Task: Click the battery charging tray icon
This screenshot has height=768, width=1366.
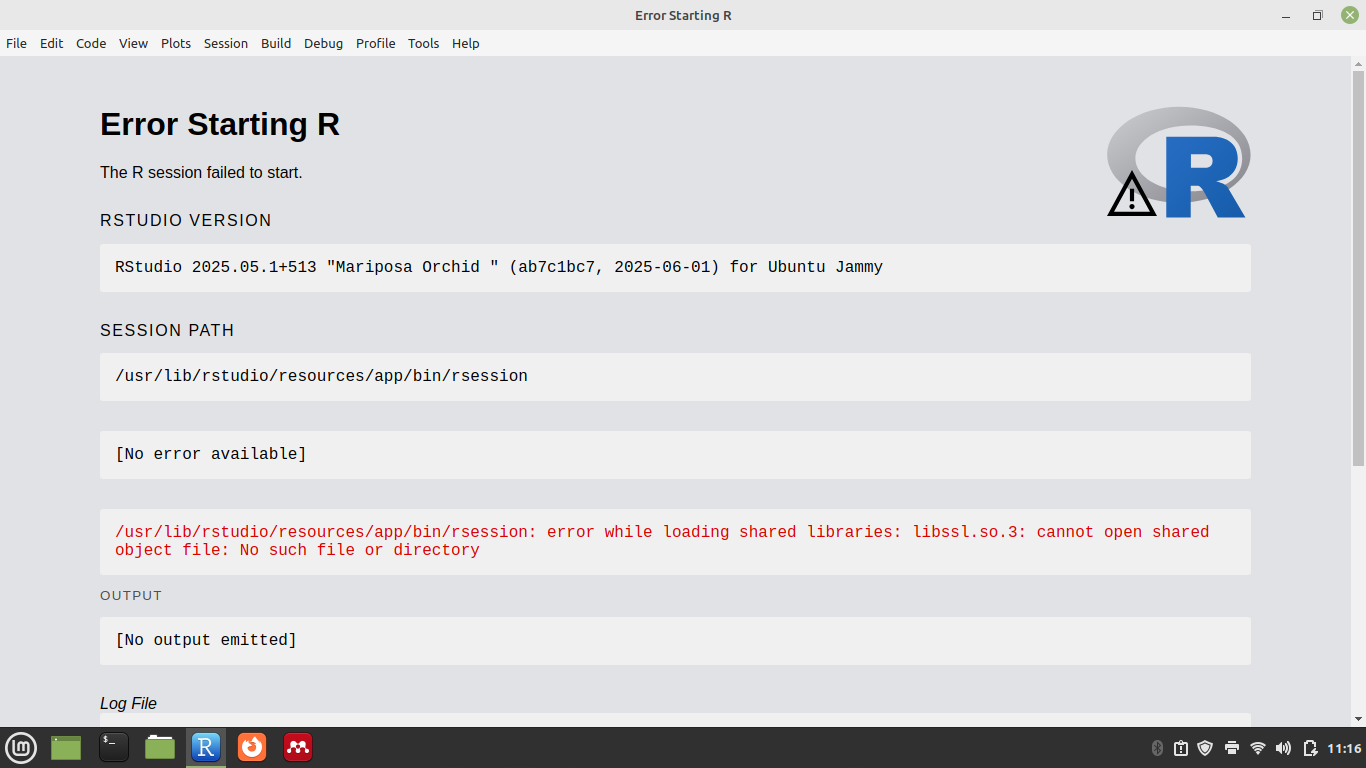Action: (x=1310, y=748)
